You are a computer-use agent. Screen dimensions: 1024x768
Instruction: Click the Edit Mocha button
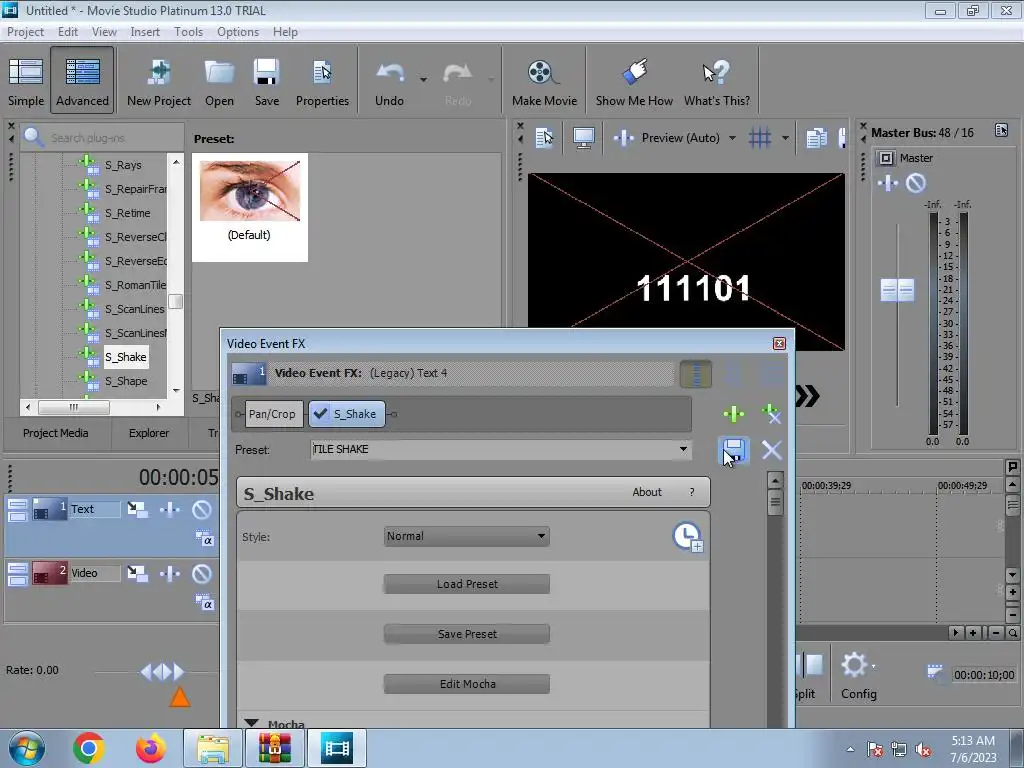[x=467, y=684]
